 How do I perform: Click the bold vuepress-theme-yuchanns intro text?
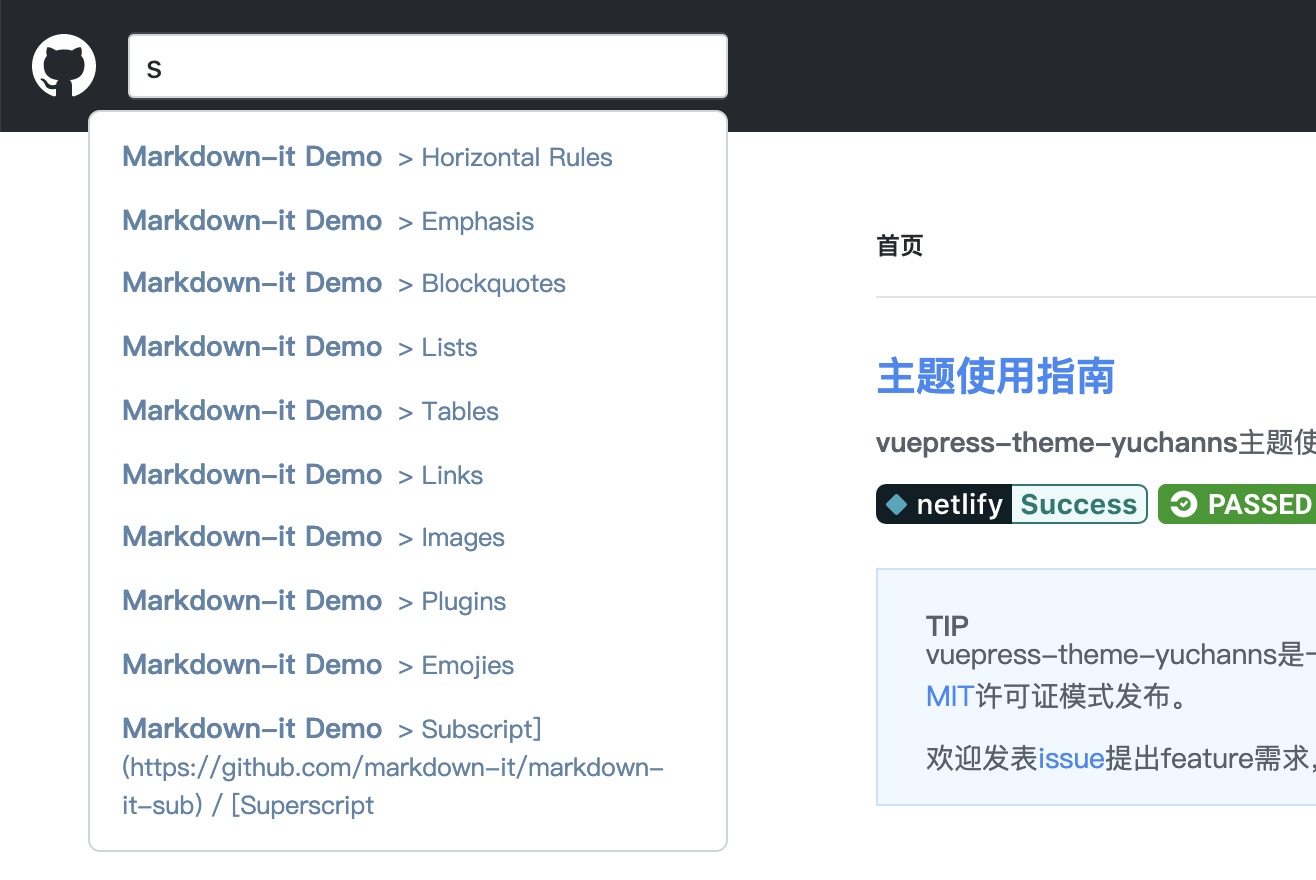tap(1057, 442)
